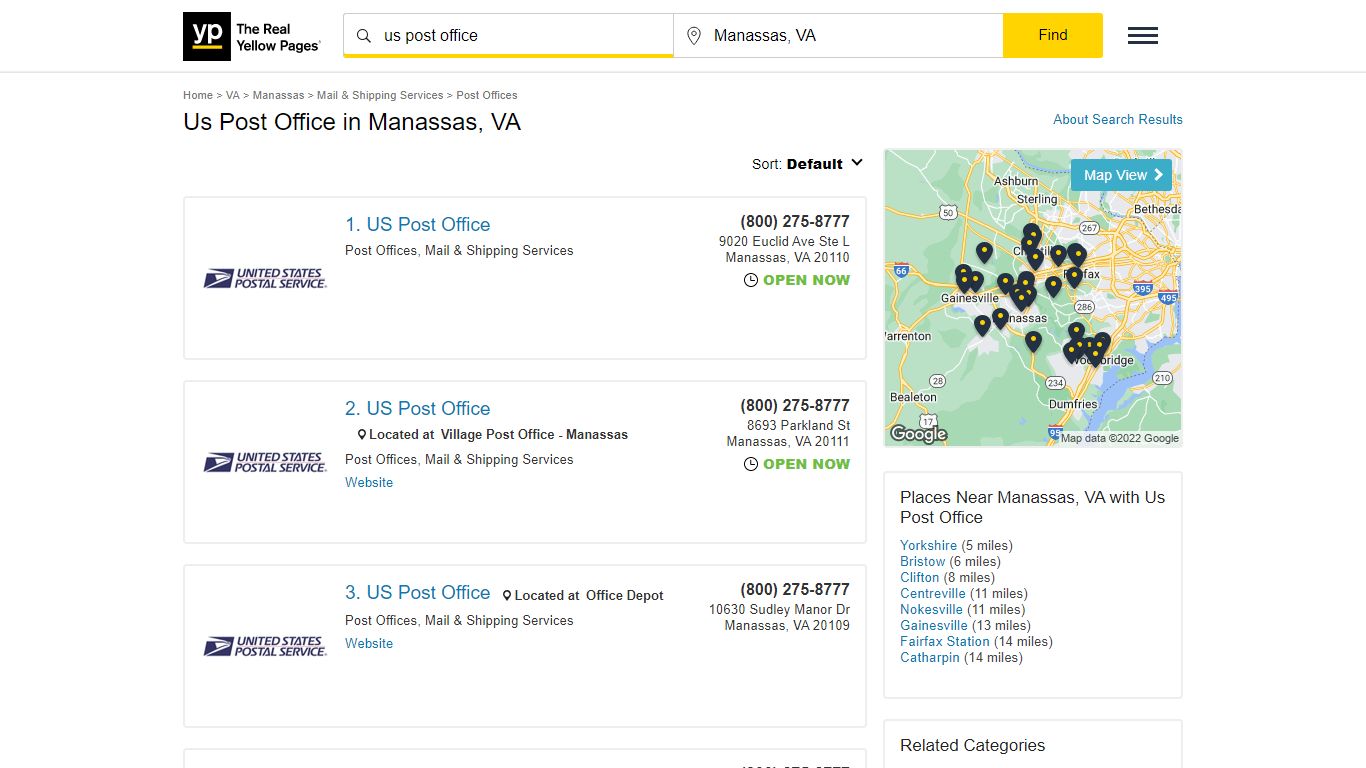Click phone number of listing 3
Image resolution: width=1366 pixels, height=768 pixels.
pos(795,589)
